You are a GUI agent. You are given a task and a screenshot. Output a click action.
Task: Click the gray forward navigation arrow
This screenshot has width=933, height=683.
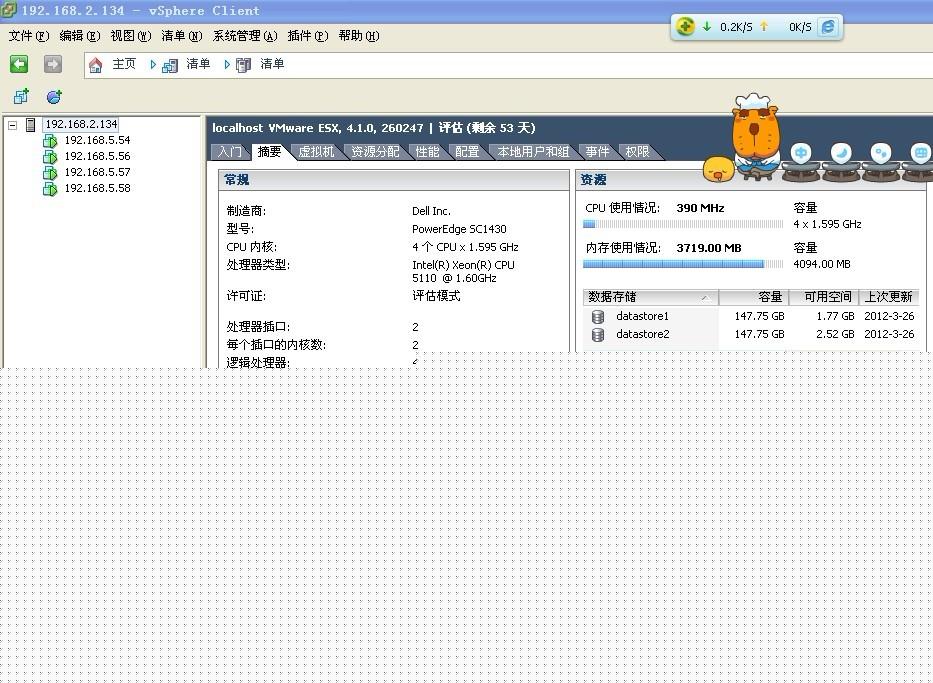(x=53, y=64)
